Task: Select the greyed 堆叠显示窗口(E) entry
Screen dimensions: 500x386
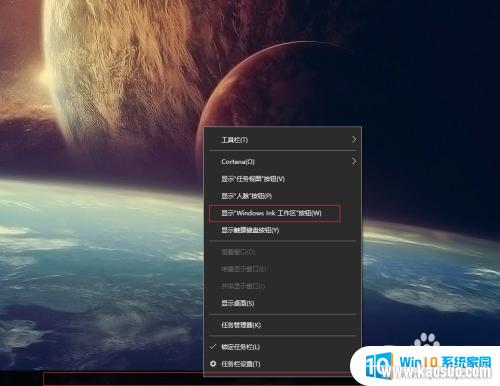Action: 283,269
